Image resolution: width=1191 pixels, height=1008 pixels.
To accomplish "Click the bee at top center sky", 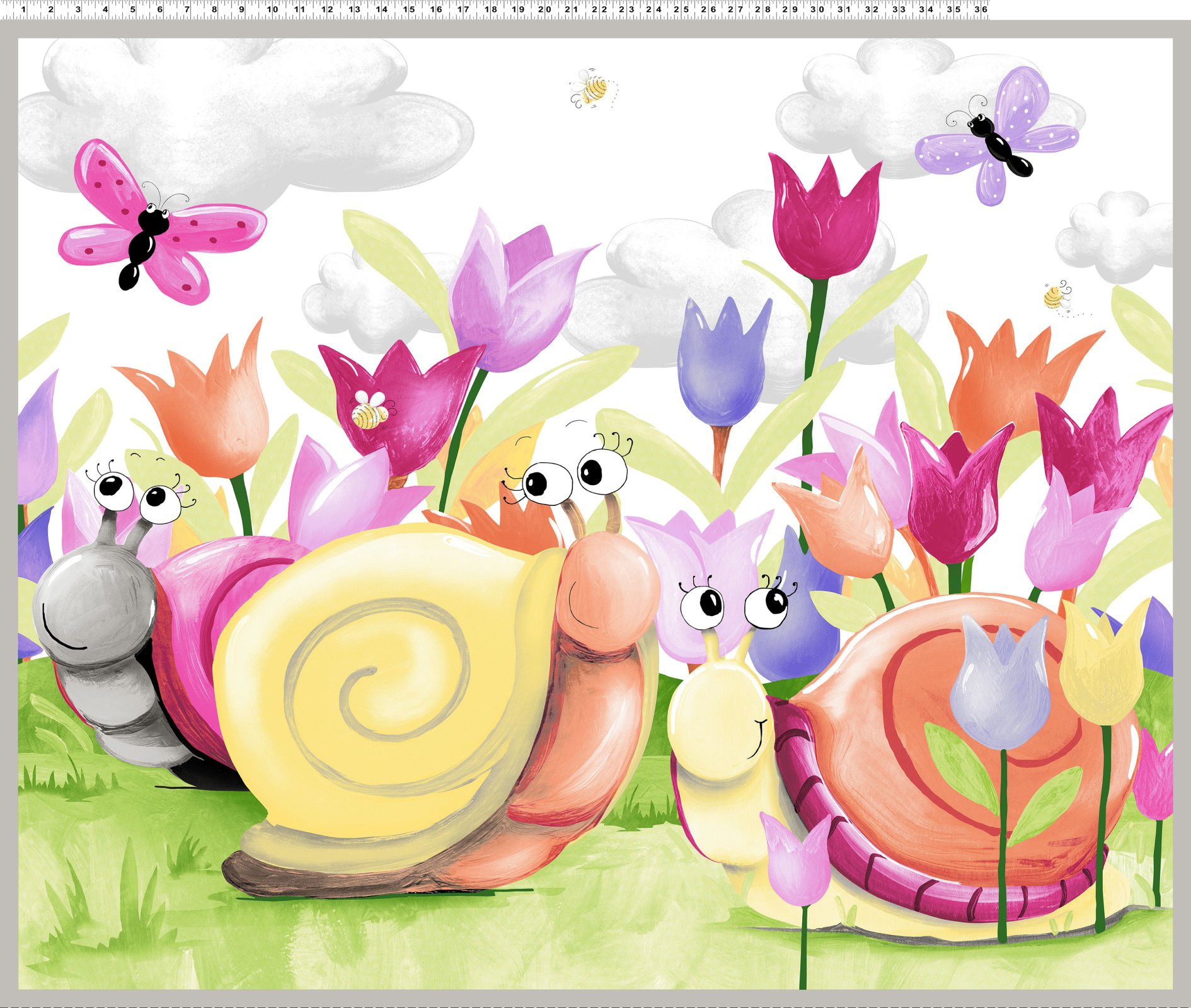I will coord(591,89).
